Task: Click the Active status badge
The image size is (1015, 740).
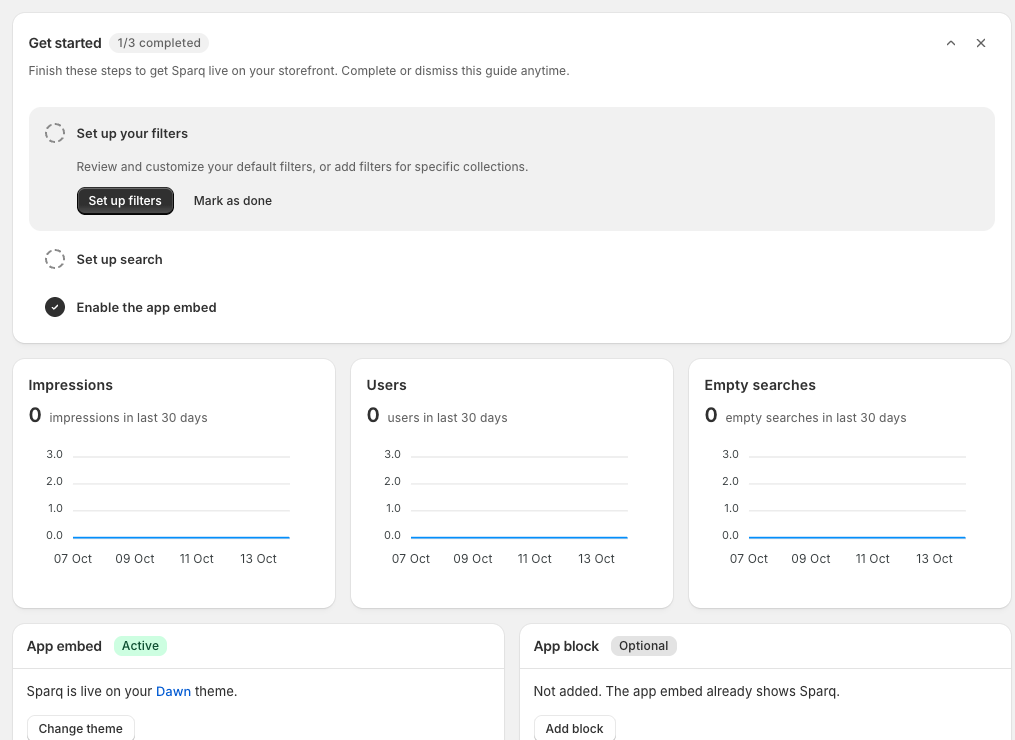Action: [140, 645]
